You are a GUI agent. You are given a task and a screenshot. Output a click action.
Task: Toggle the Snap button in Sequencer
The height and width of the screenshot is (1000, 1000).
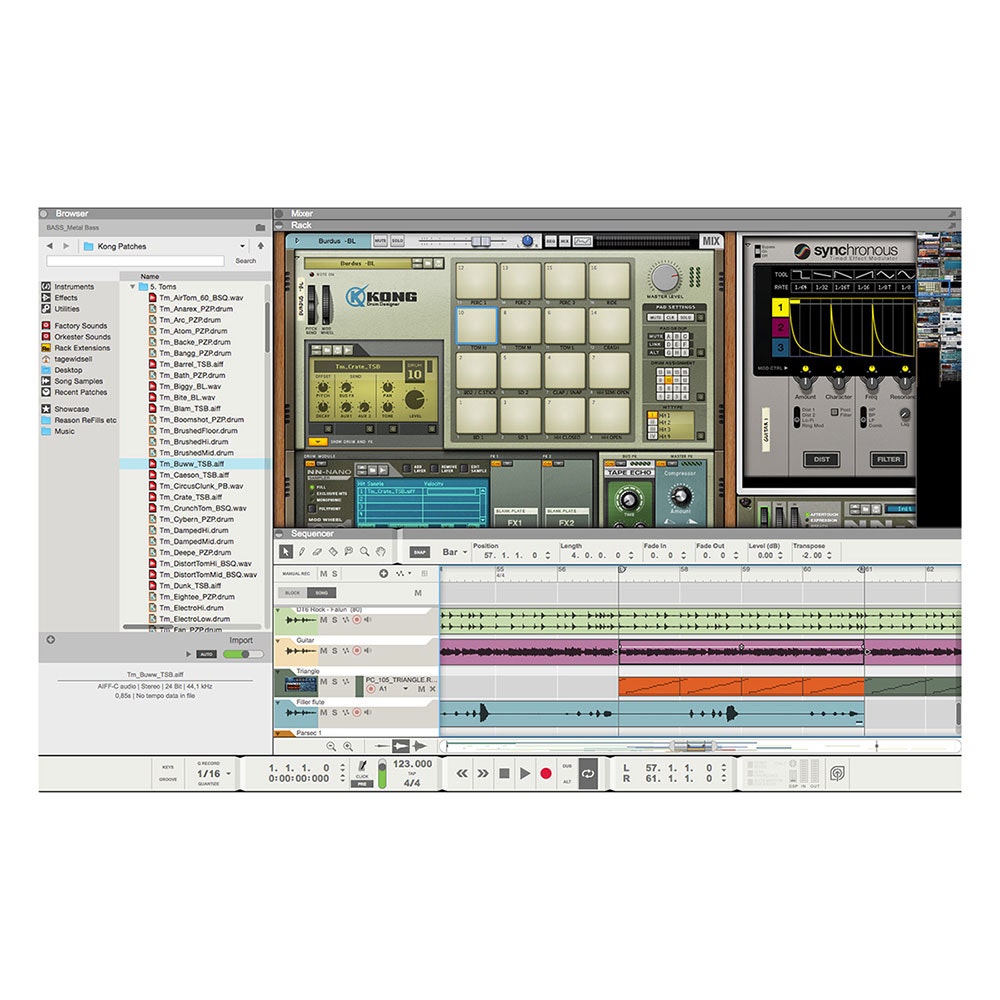pyautogui.click(x=419, y=552)
